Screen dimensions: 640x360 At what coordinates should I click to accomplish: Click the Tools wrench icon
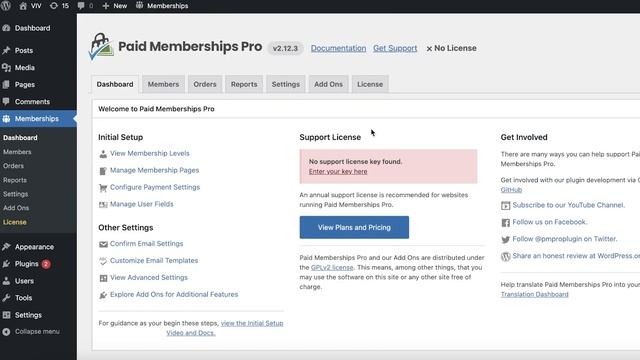pos(6,298)
